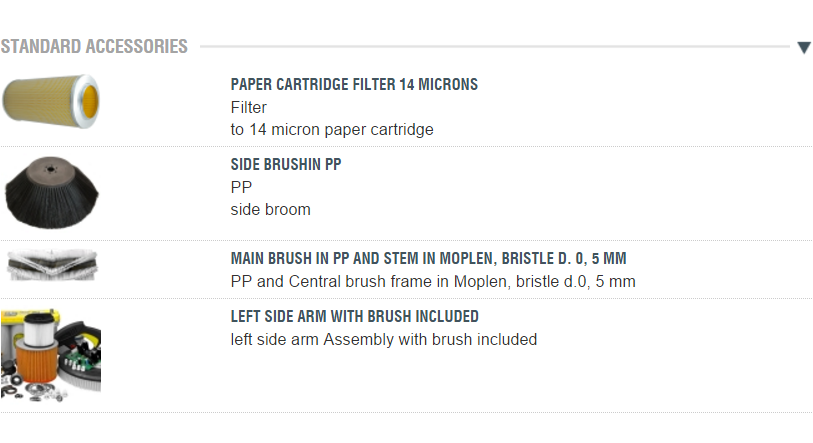Click the 'Filter' description line

[x=248, y=107]
